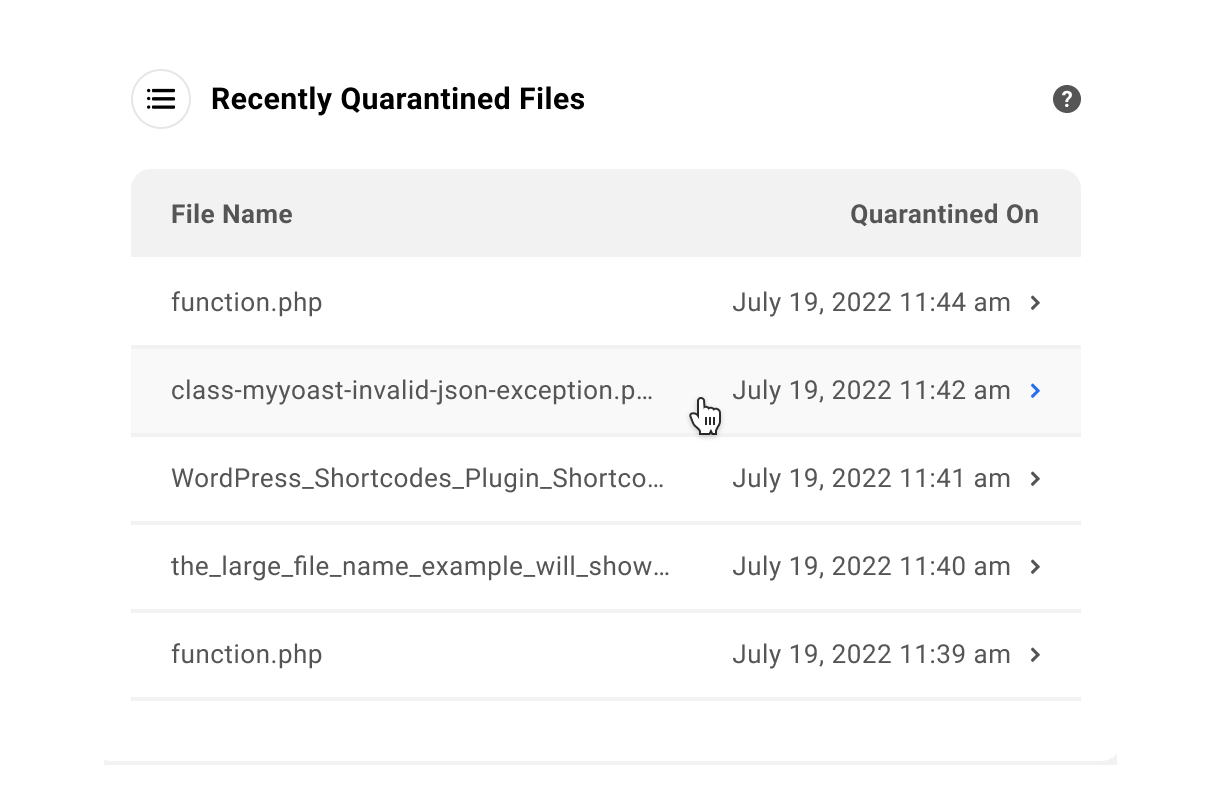Viewport: 1220px width, 812px height.
Task: Click the July 19, 2022 11:39 am date
Action: point(870,654)
